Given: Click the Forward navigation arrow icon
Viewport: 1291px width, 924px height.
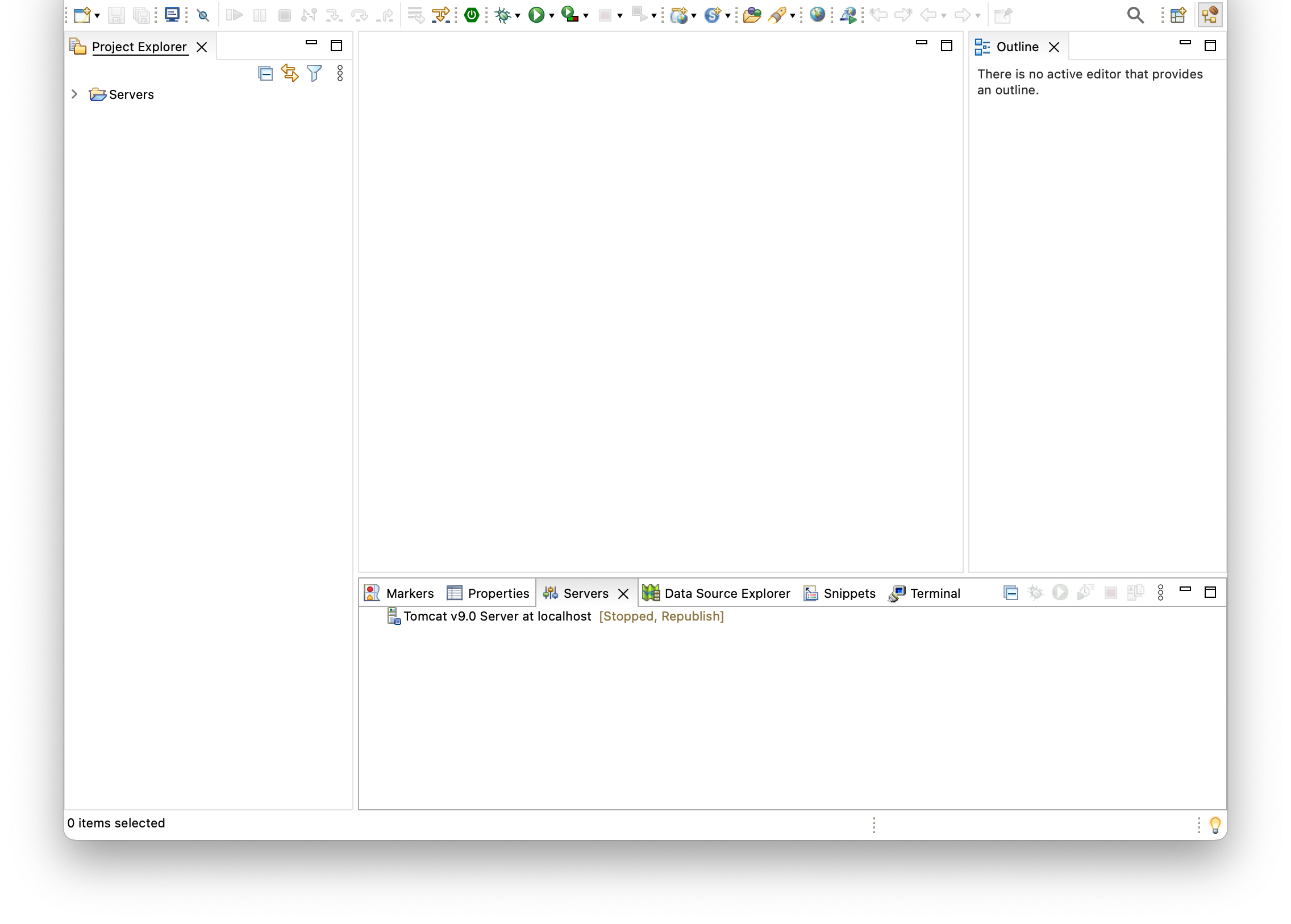Looking at the screenshot, I should (961, 15).
